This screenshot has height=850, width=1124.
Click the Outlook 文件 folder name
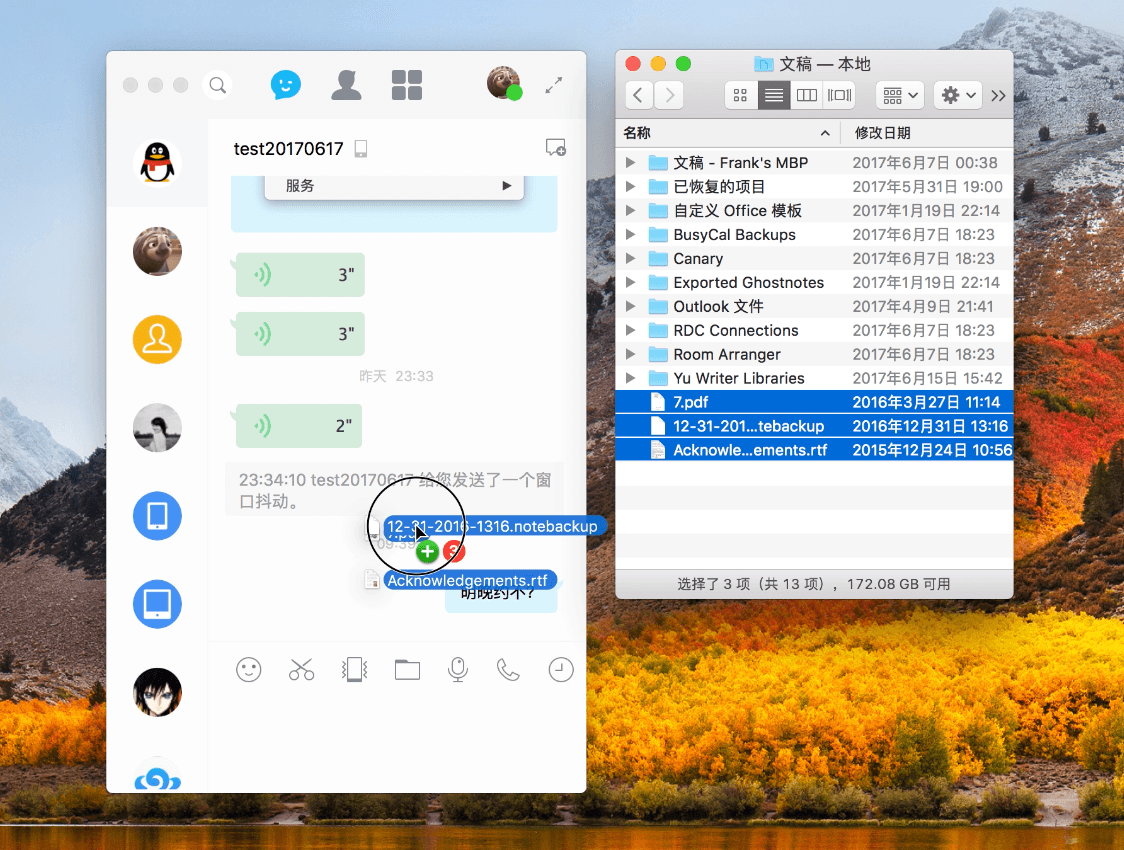(718, 307)
